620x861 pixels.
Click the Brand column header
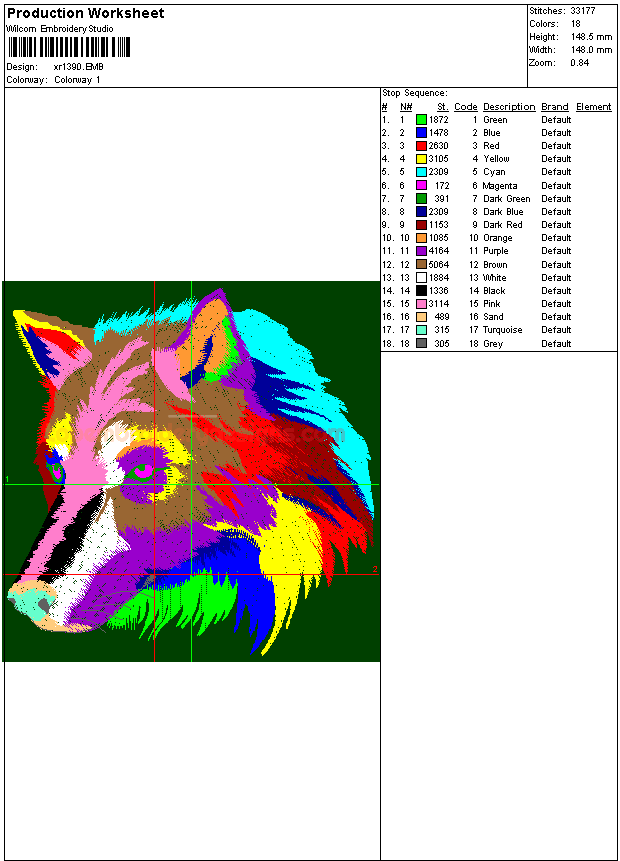click(555, 107)
